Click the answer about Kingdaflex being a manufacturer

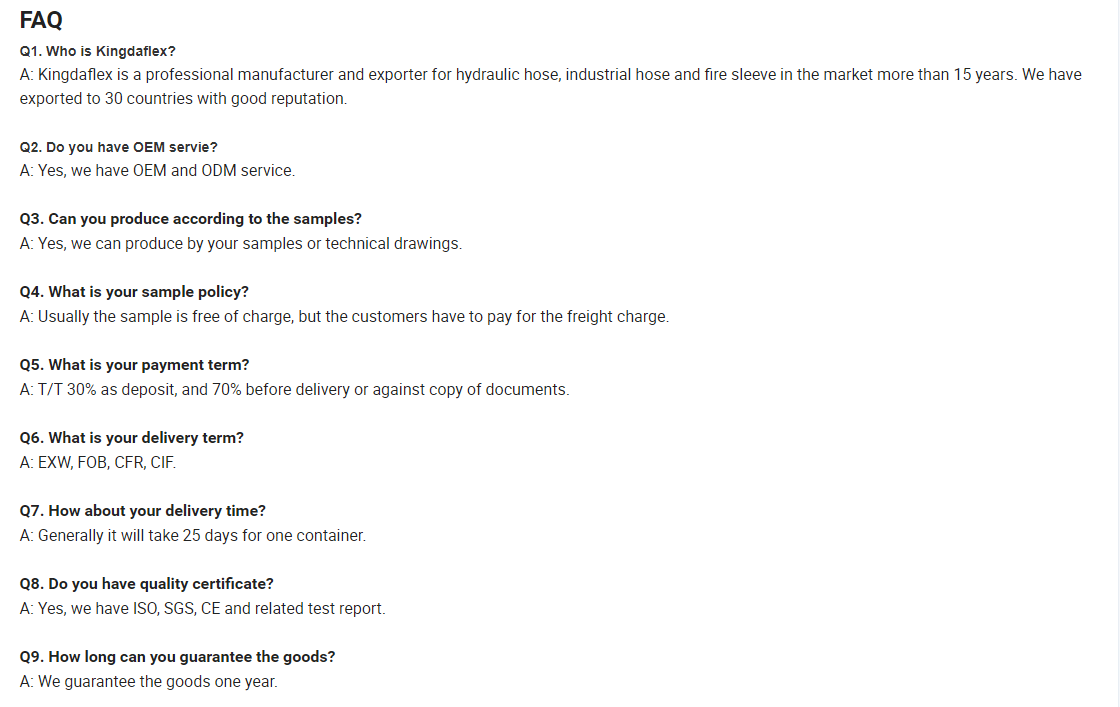coord(551,86)
